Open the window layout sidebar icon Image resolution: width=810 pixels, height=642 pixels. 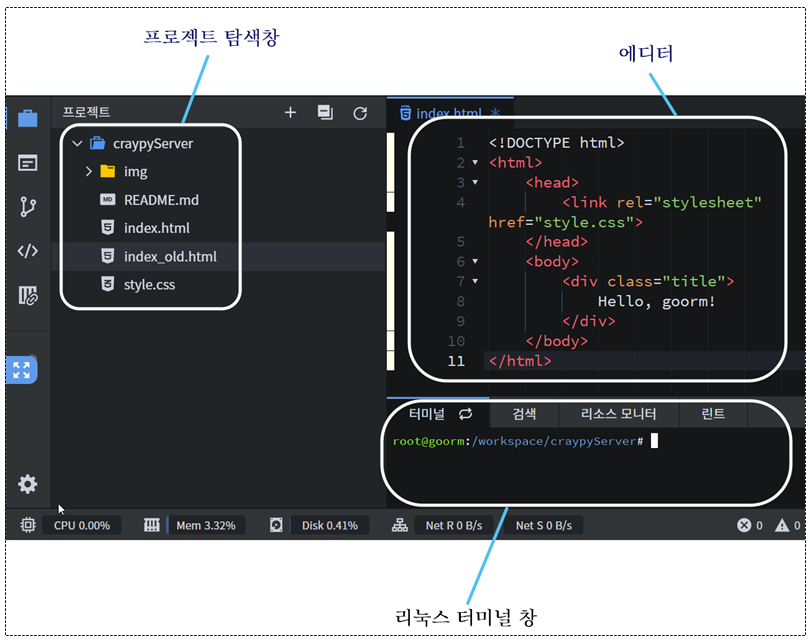point(27,163)
